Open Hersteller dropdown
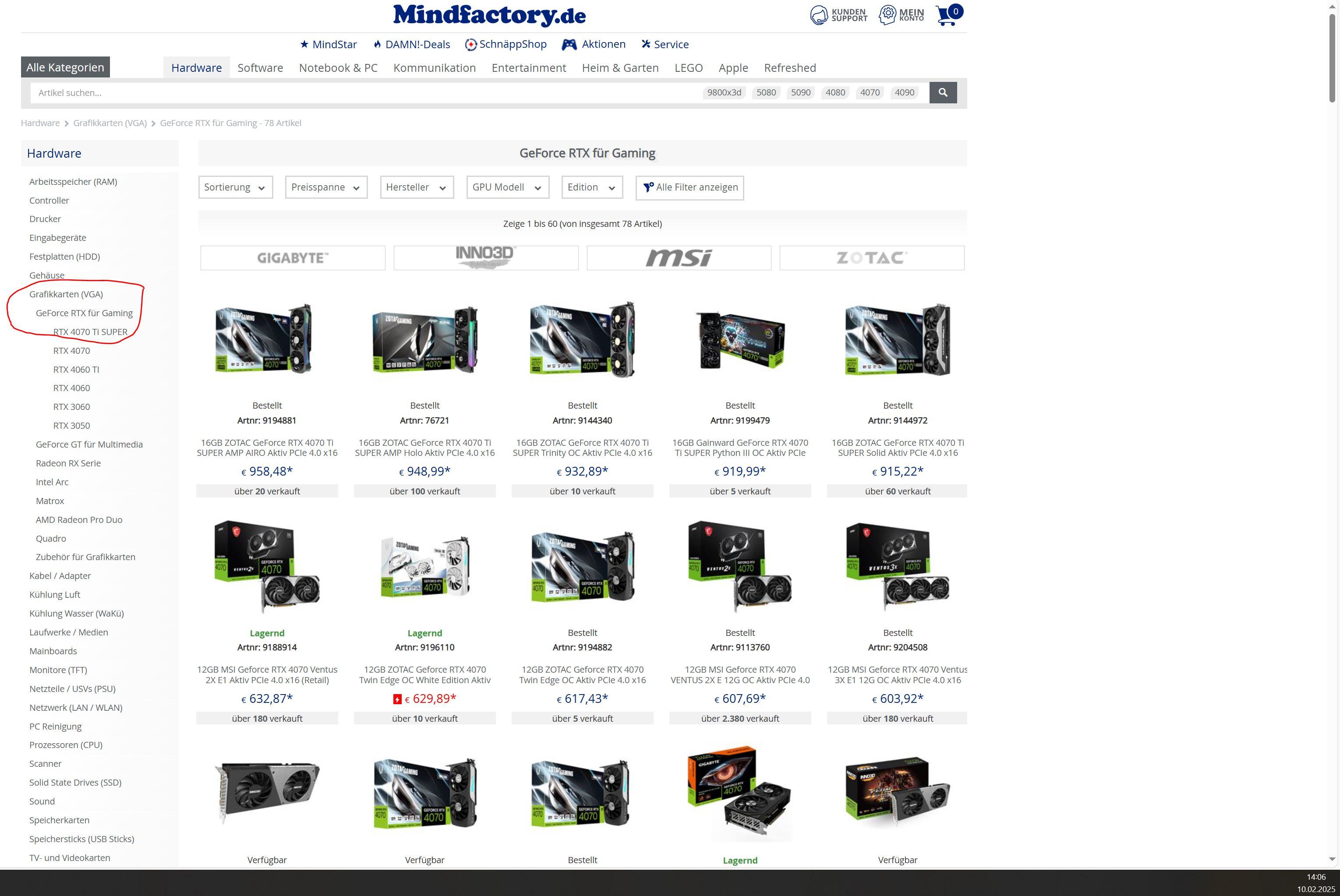 (417, 187)
